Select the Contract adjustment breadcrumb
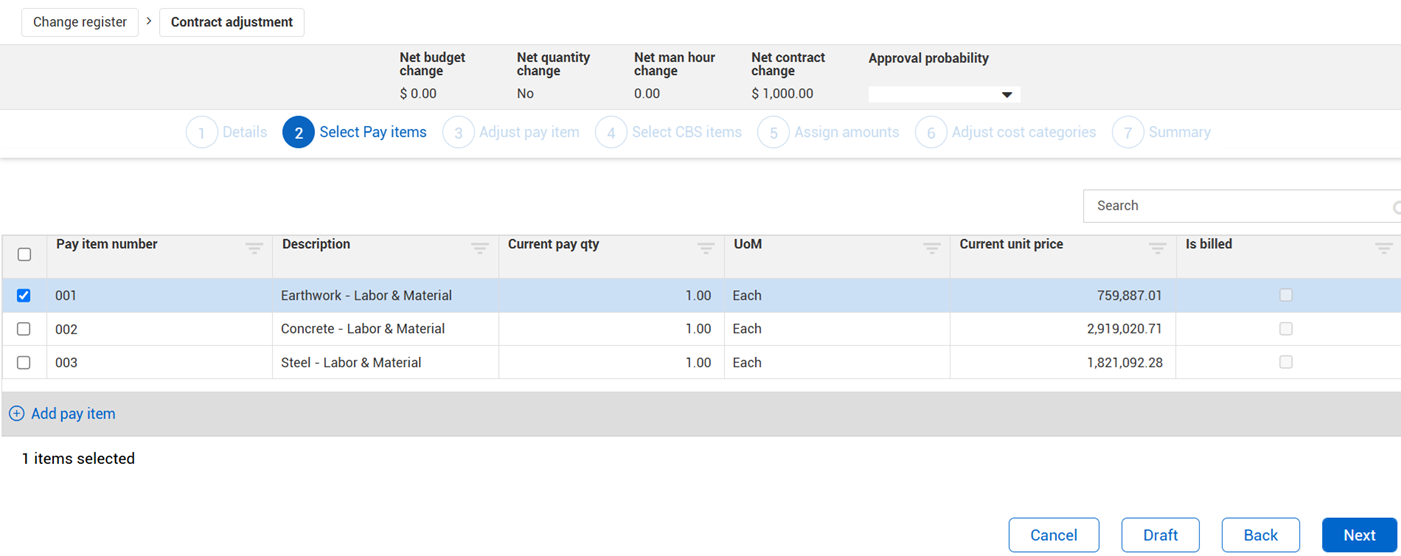Image resolution: width=1401 pixels, height=556 pixels. tap(232, 22)
